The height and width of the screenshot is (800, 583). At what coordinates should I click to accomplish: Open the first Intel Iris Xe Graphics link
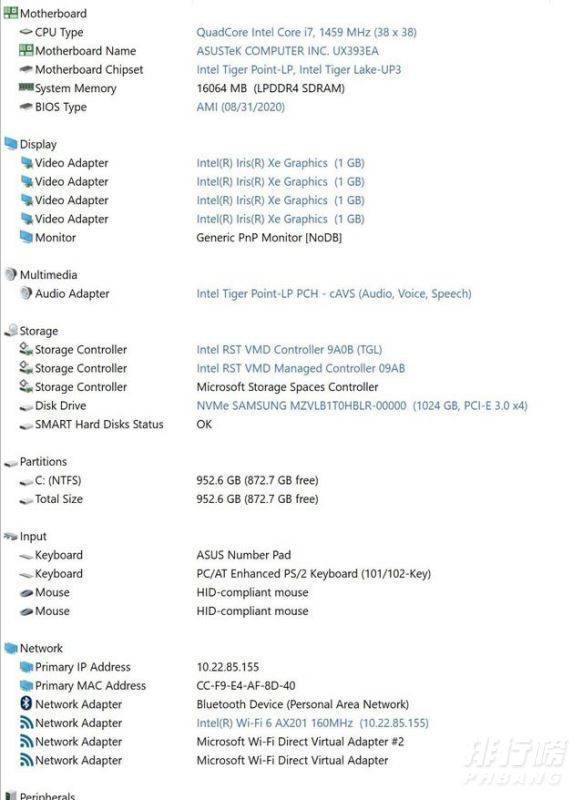pos(280,163)
